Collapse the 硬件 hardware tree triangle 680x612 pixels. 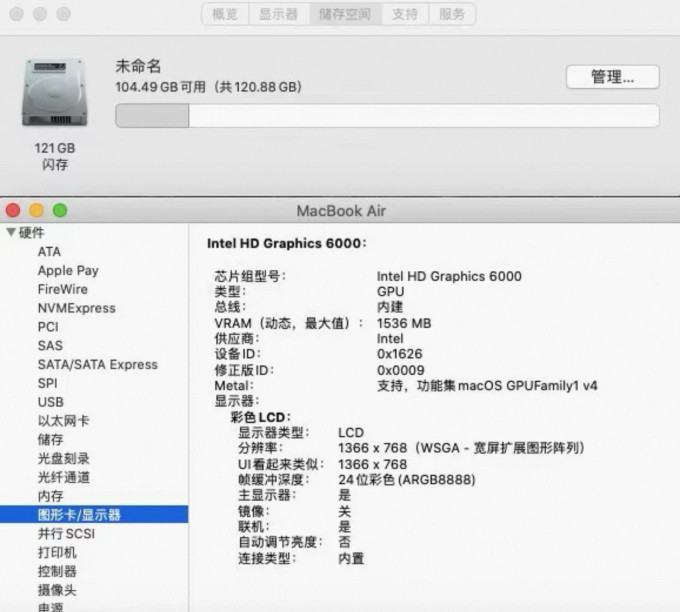(11, 232)
